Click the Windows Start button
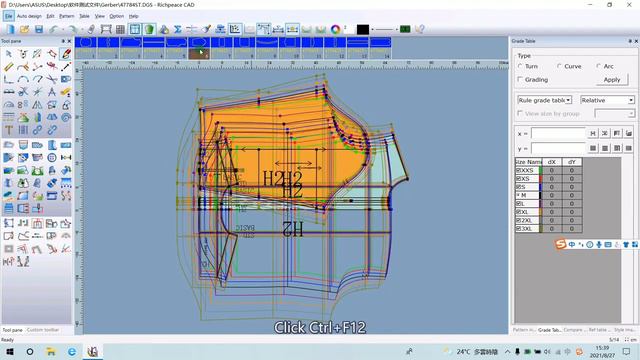Viewport: 640px width, 360px height. [10, 351]
